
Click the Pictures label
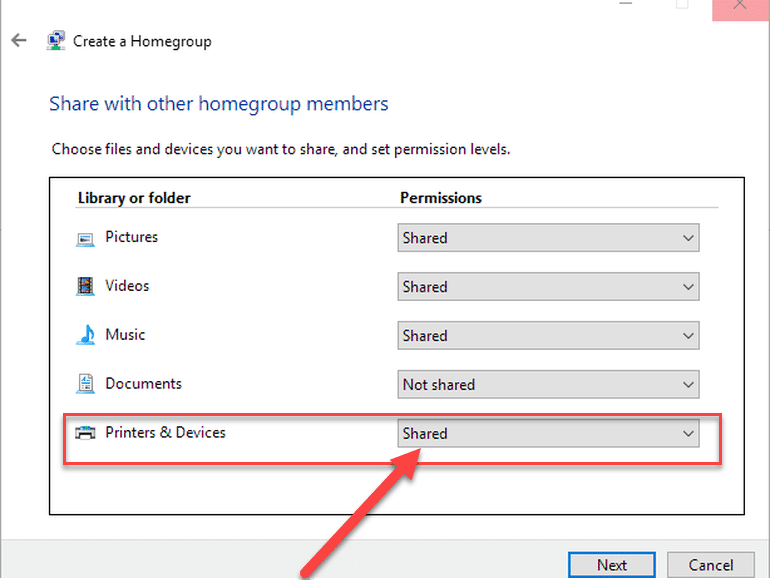pos(132,237)
